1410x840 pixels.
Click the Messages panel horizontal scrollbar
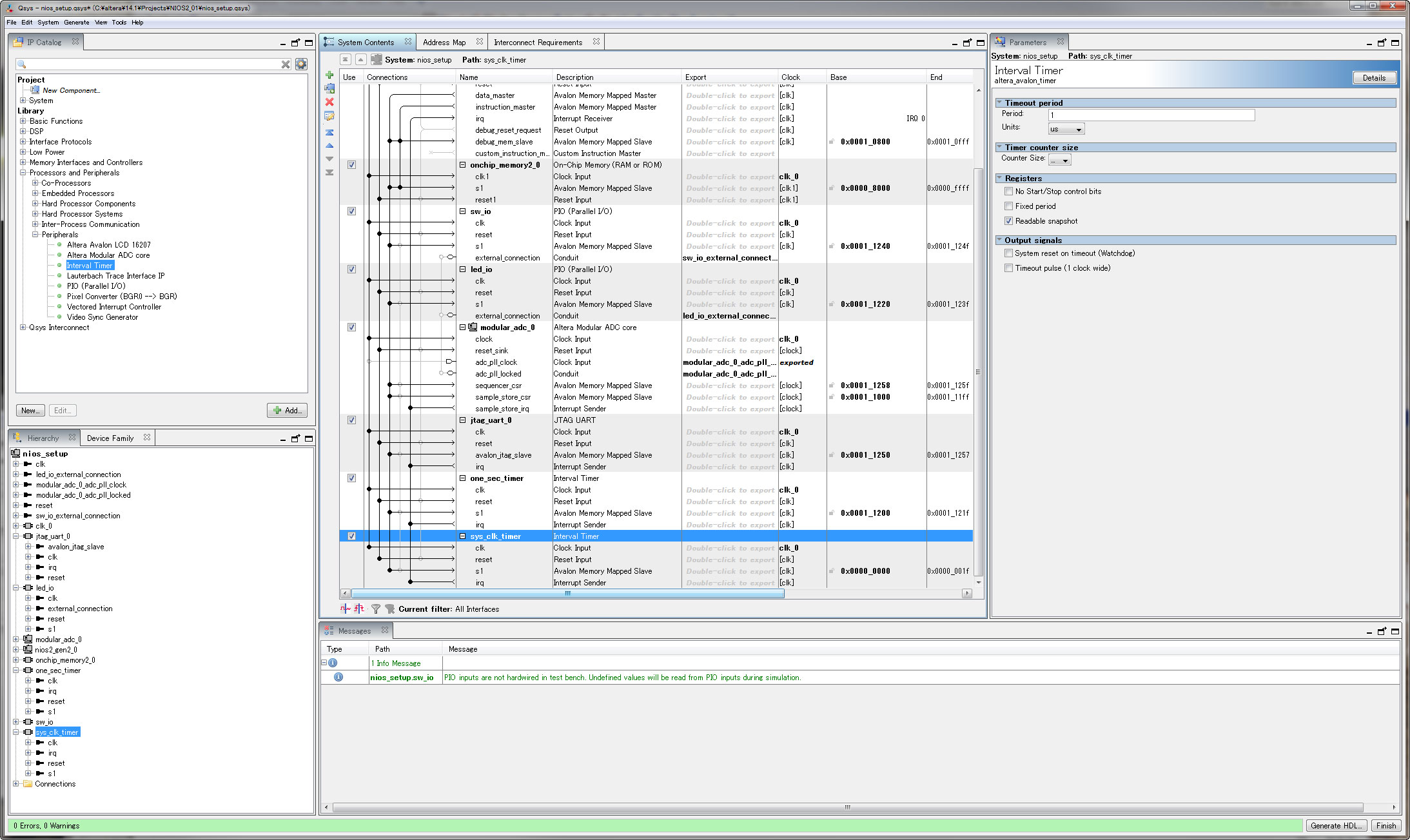coord(848,807)
